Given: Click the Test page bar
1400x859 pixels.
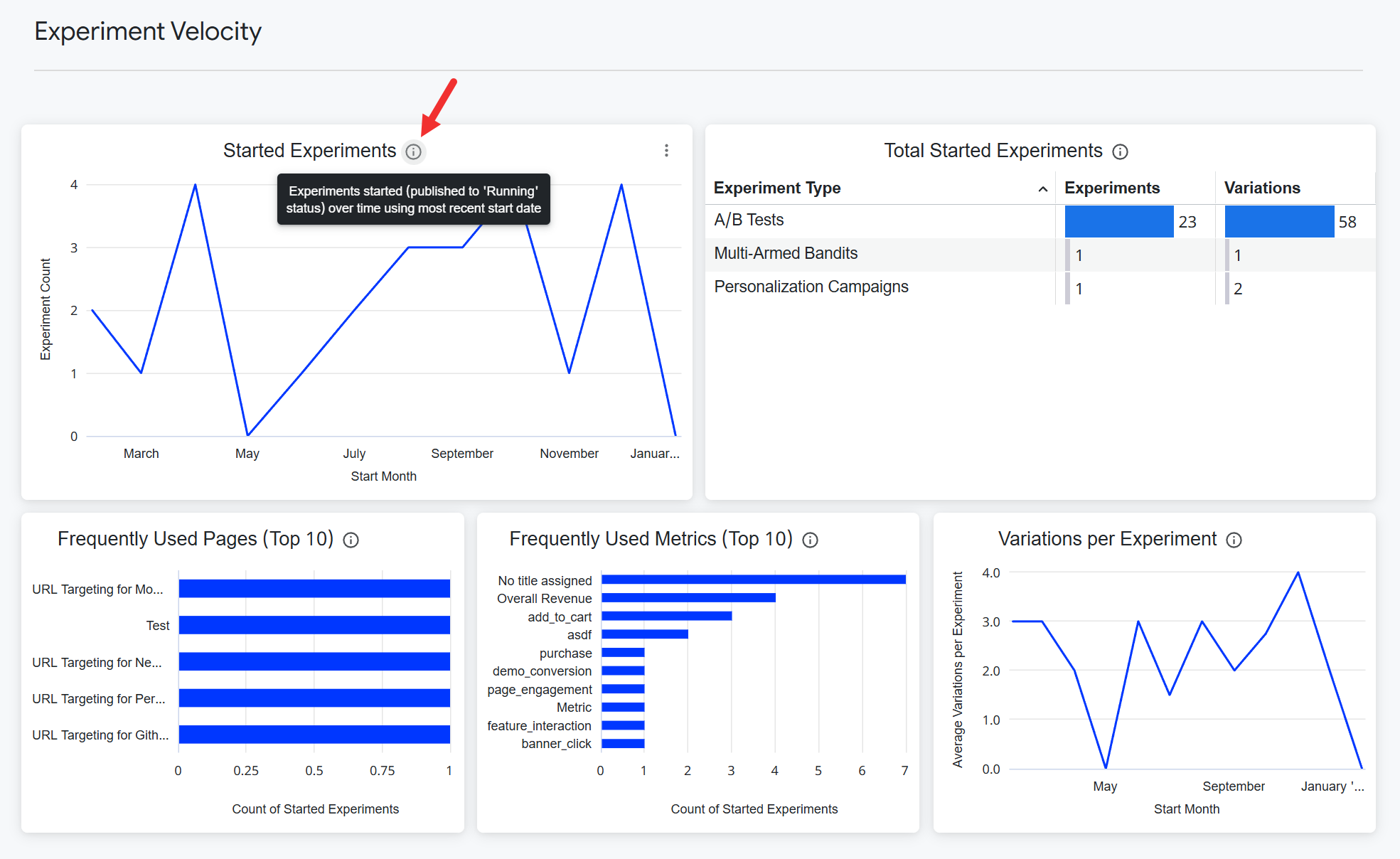Looking at the screenshot, I should (x=314, y=625).
